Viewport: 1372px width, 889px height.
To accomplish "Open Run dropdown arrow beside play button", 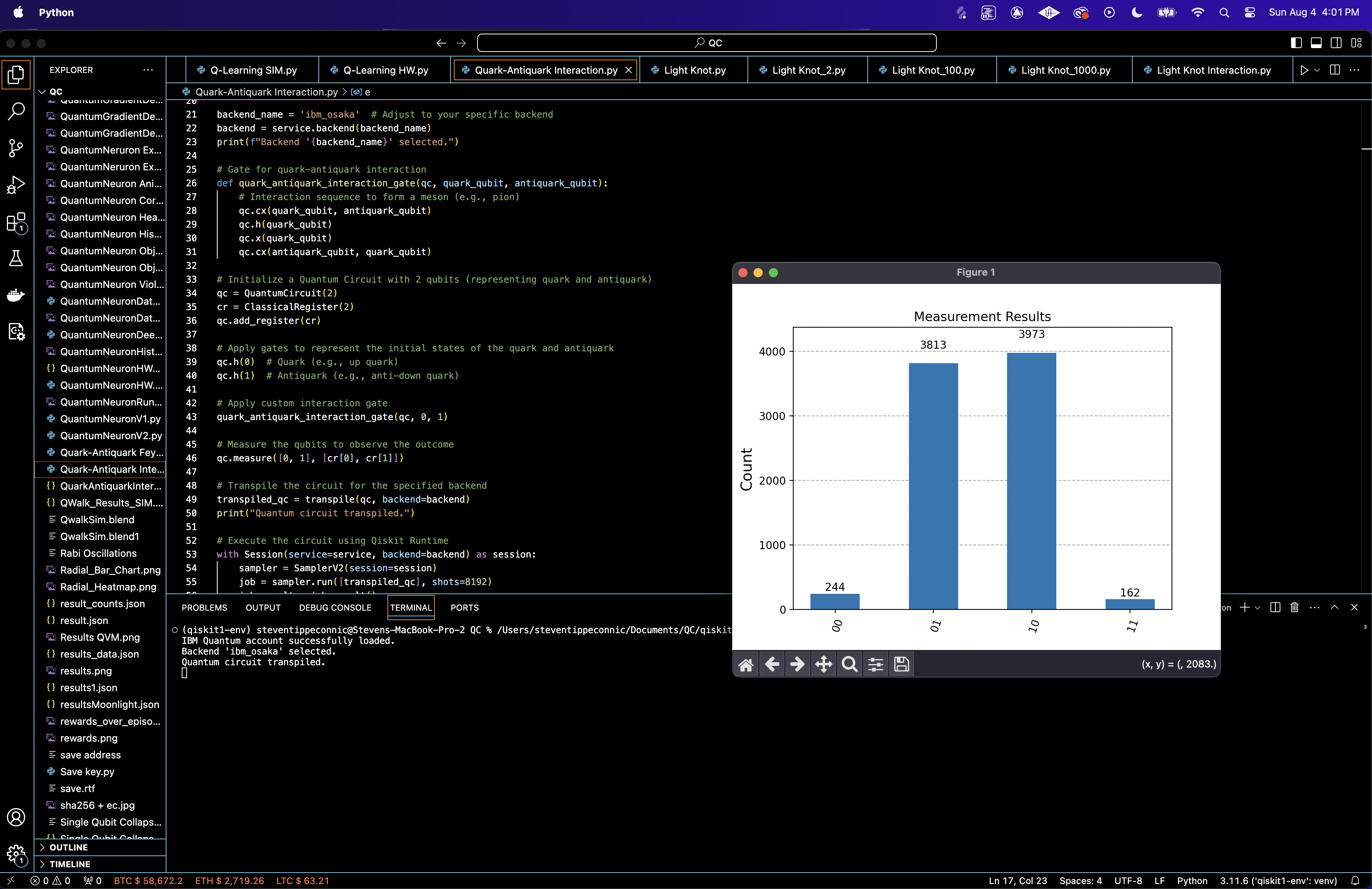I will coord(1317,70).
